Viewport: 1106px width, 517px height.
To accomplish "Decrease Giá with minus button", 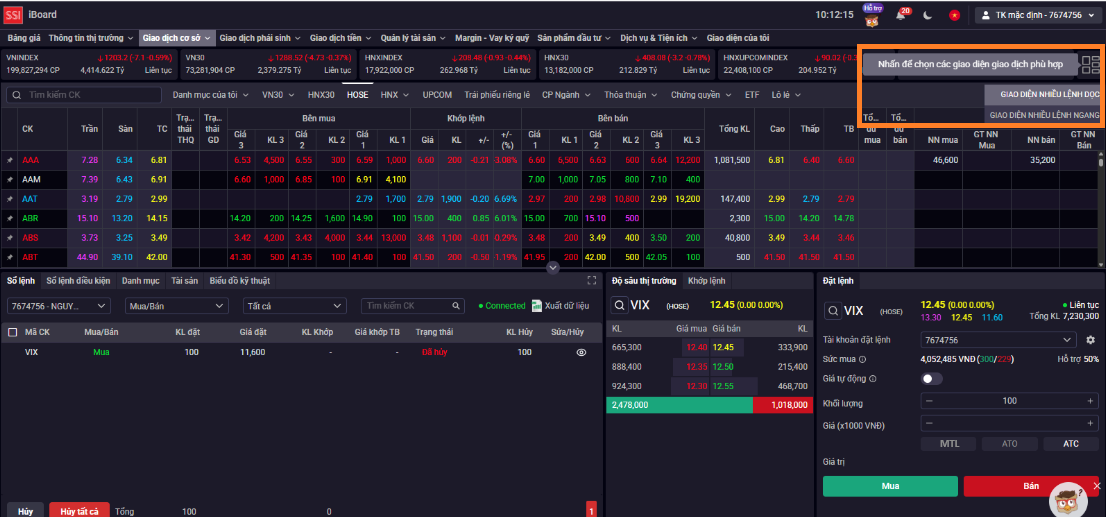I will coord(929,423).
